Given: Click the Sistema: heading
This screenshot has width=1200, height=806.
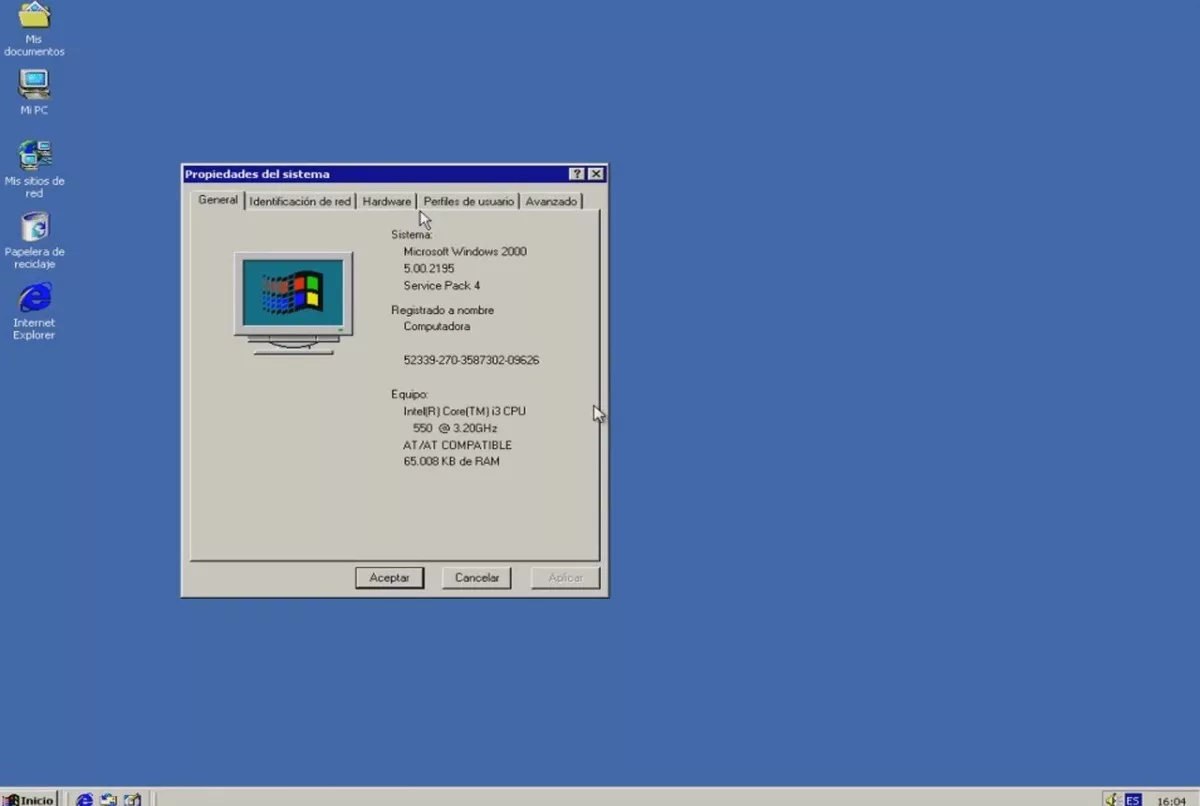Looking at the screenshot, I should pos(411,235).
